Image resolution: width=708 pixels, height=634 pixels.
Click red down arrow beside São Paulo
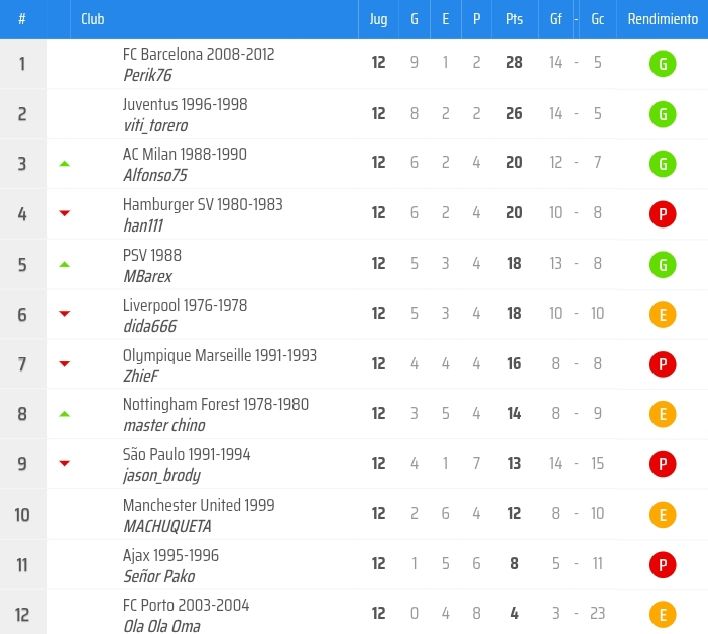(x=65, y=463)
